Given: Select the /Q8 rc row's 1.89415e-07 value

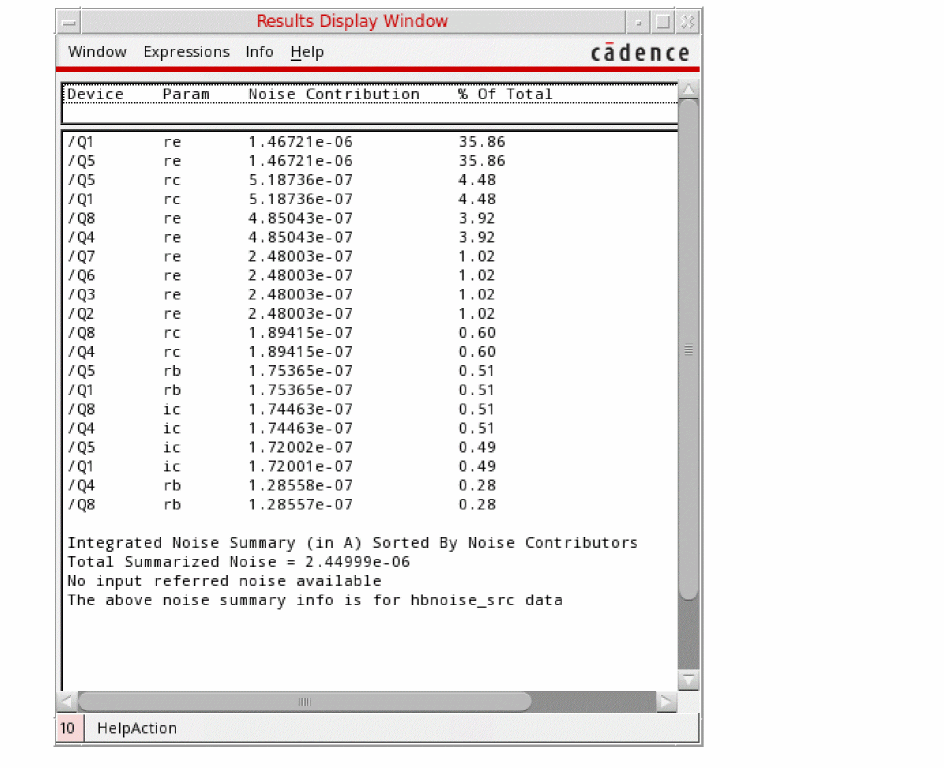Looking at the screenshot, I should 300,333.
